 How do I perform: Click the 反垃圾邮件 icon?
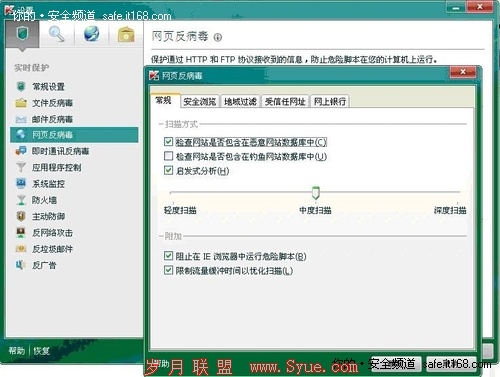pos(21,249)
